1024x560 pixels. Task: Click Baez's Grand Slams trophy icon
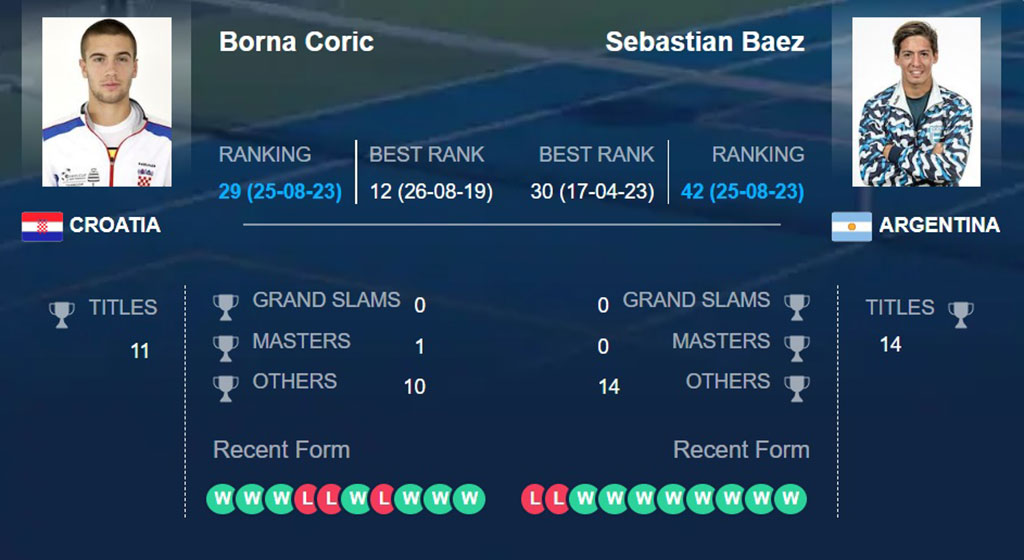click(797, 307)
